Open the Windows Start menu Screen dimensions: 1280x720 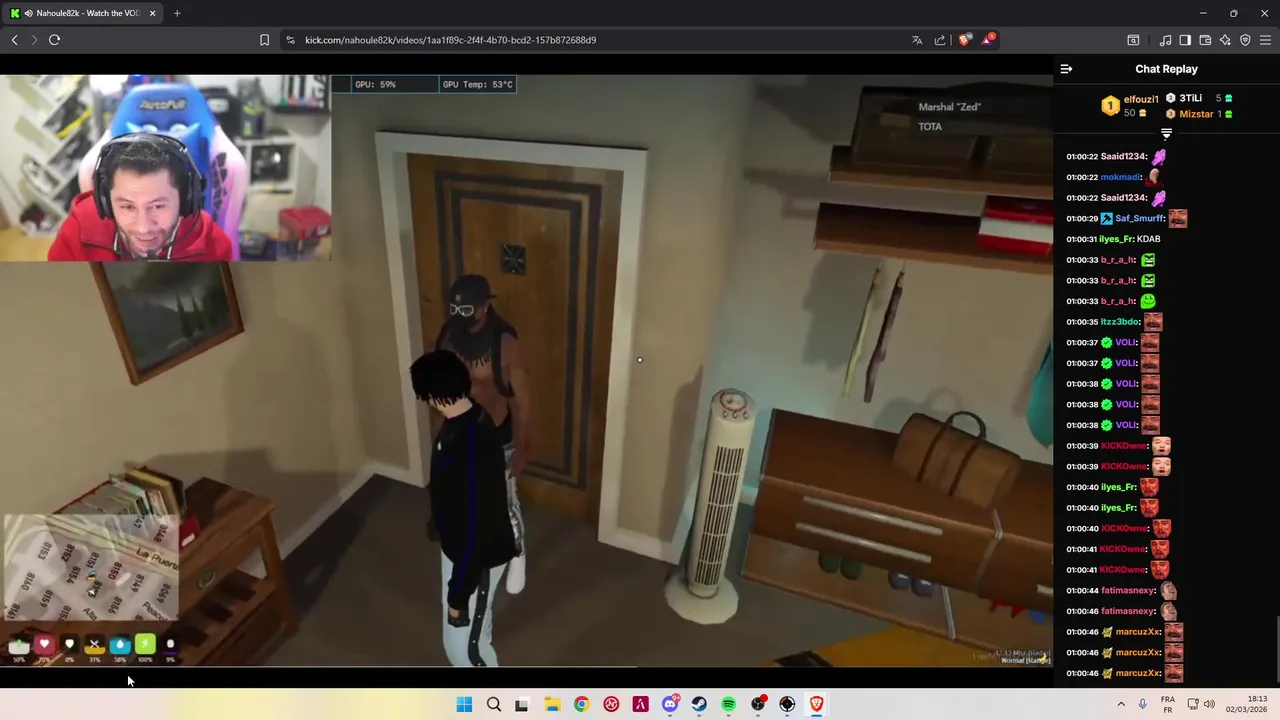(x=464, y=705)
